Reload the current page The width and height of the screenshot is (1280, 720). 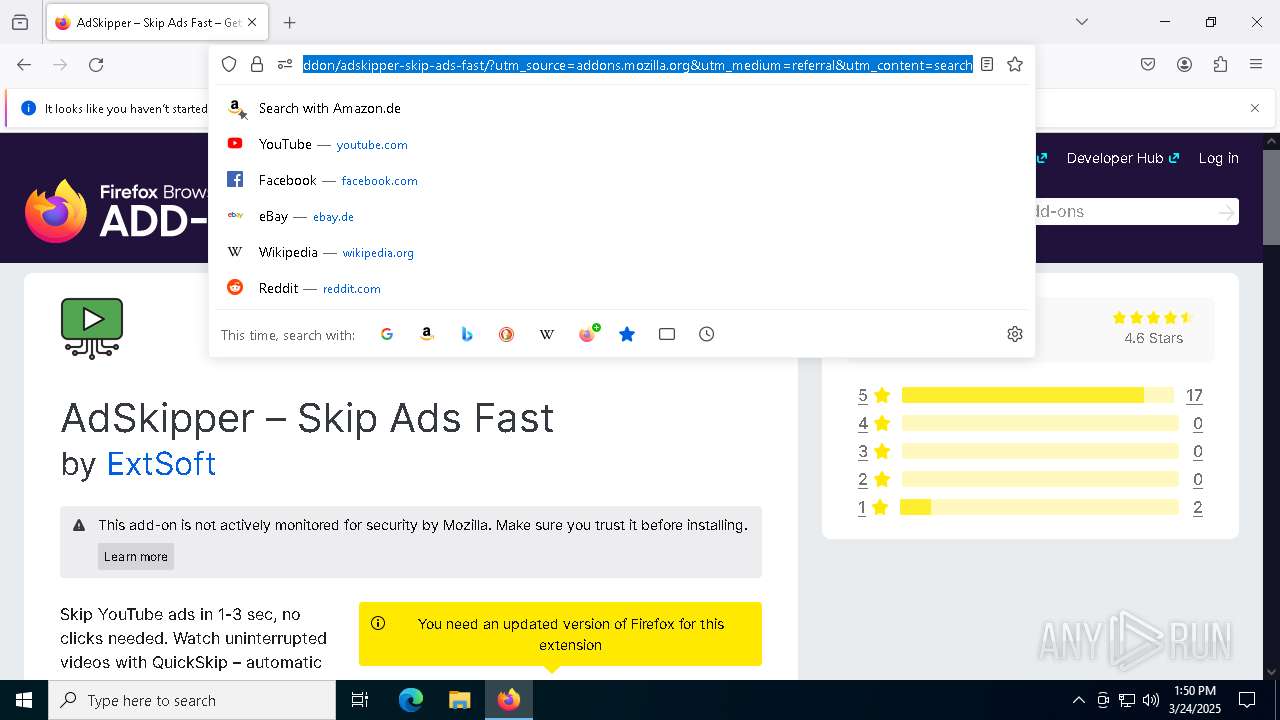96,64
